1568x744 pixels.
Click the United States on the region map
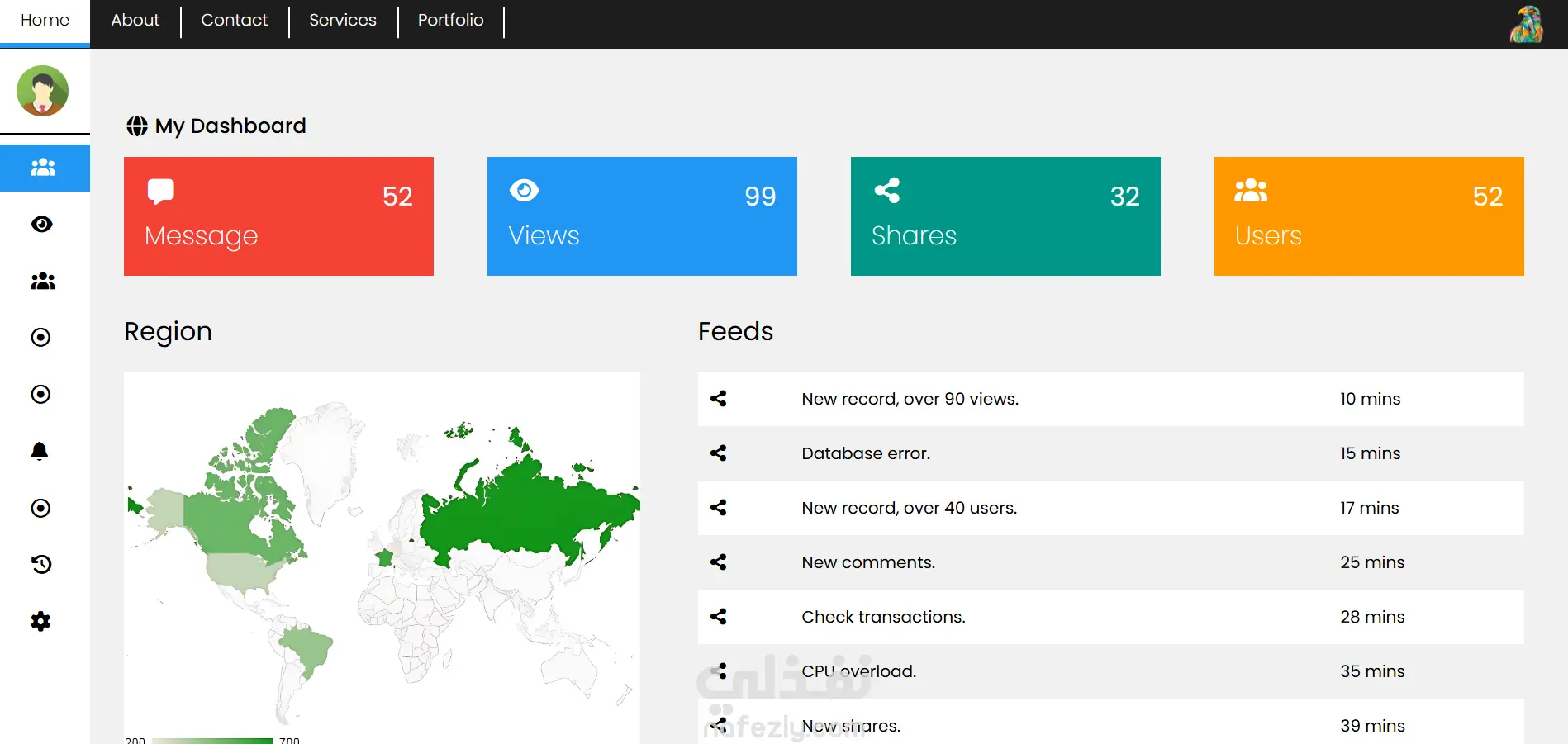pos(240,571)
